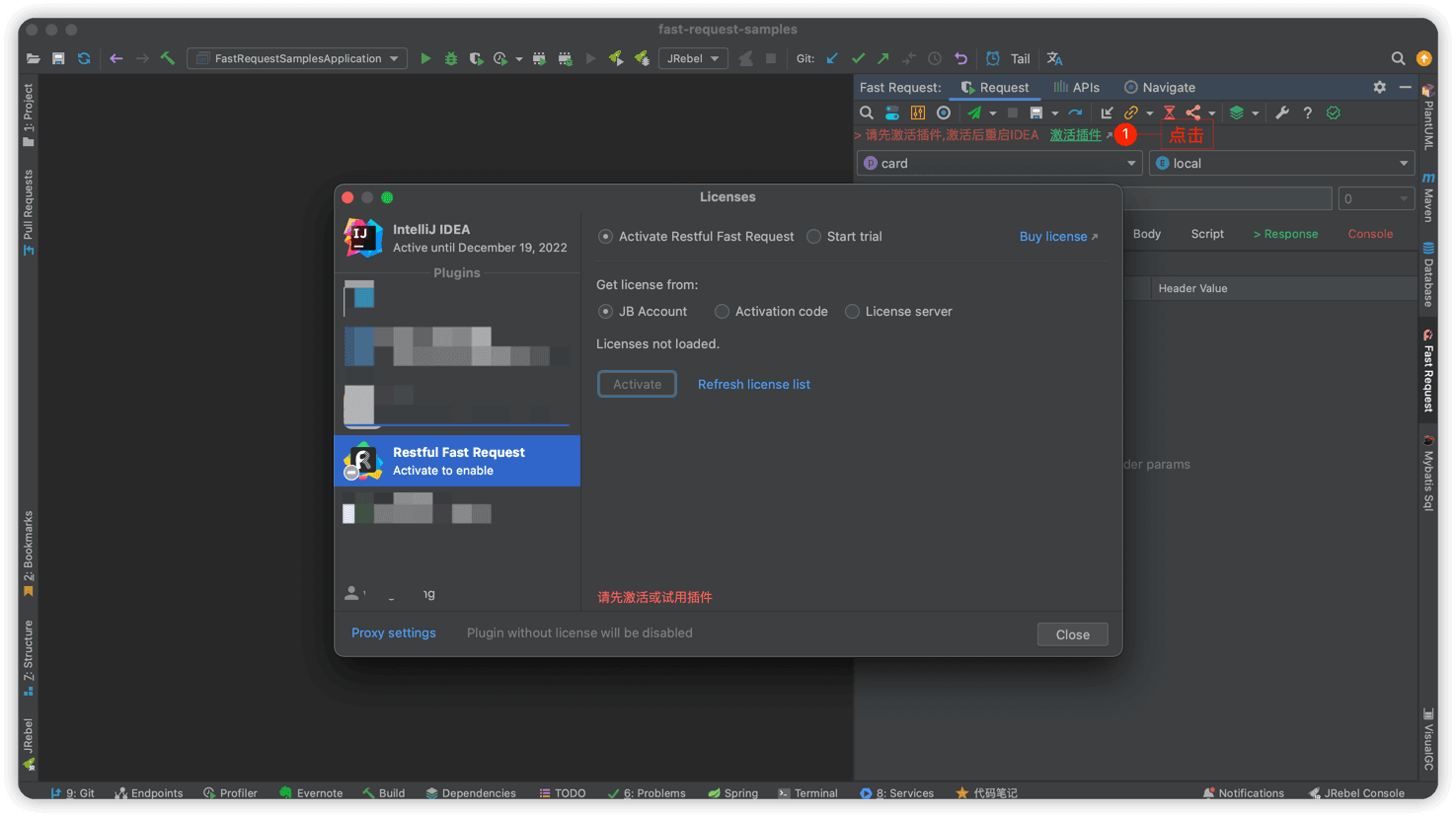
Task: Choose Activation code license source
Action: (x=722, y=312)
